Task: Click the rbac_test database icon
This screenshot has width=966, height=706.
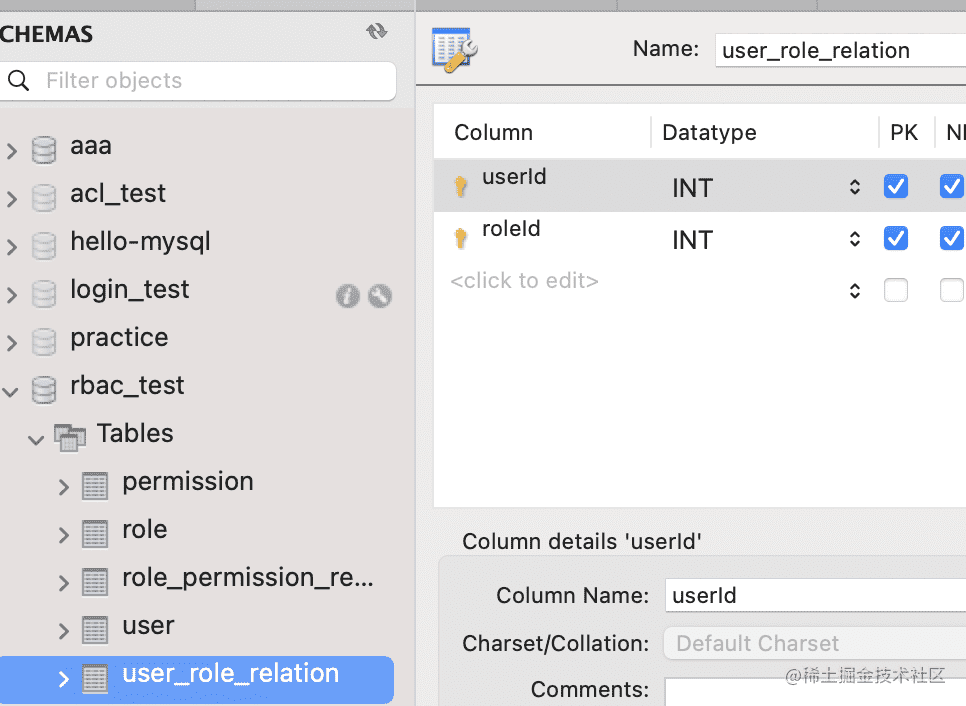Action: pyautogui.click(x=44, y=387)
